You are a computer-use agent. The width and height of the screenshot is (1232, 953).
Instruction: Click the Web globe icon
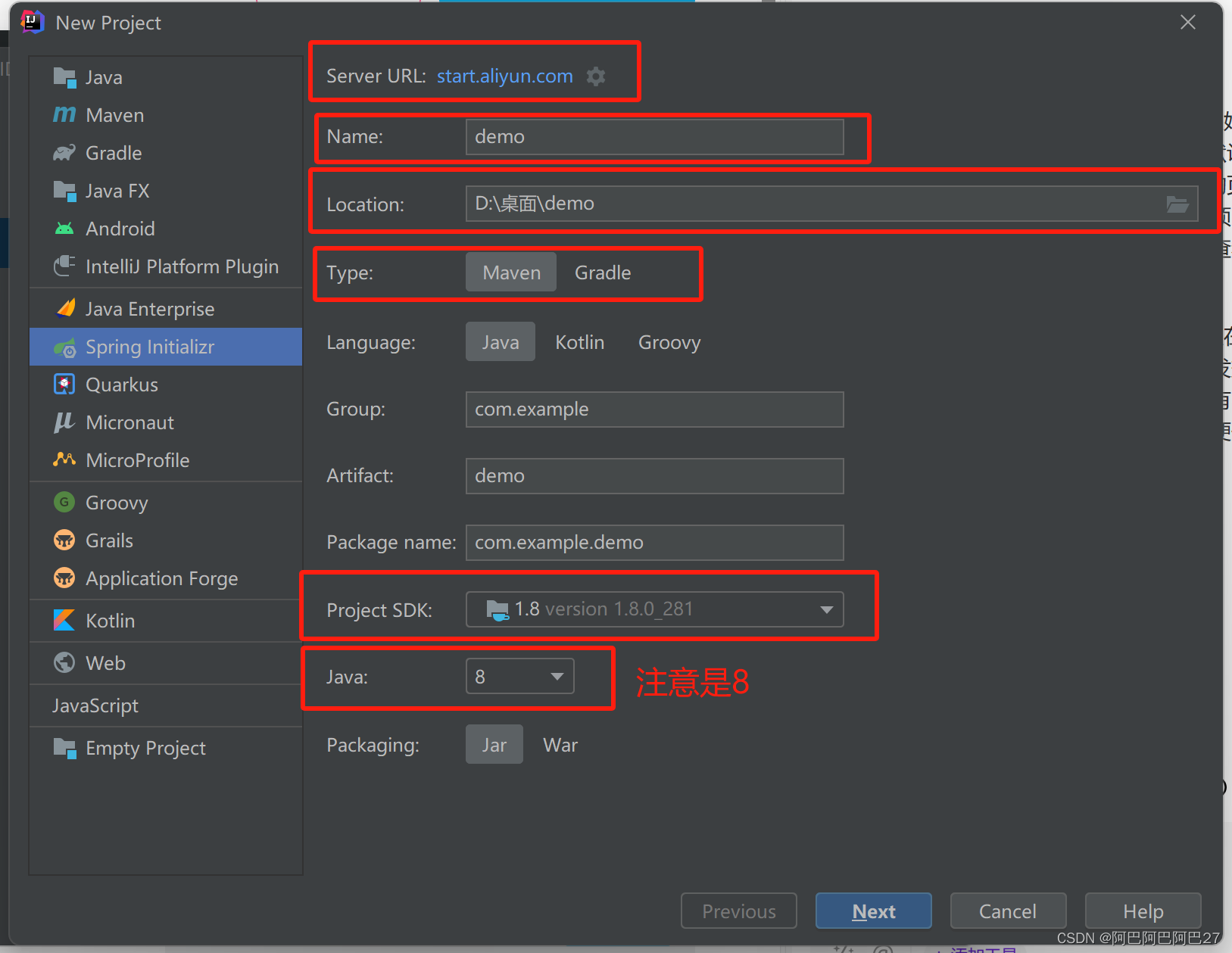(x=64, y=662)
